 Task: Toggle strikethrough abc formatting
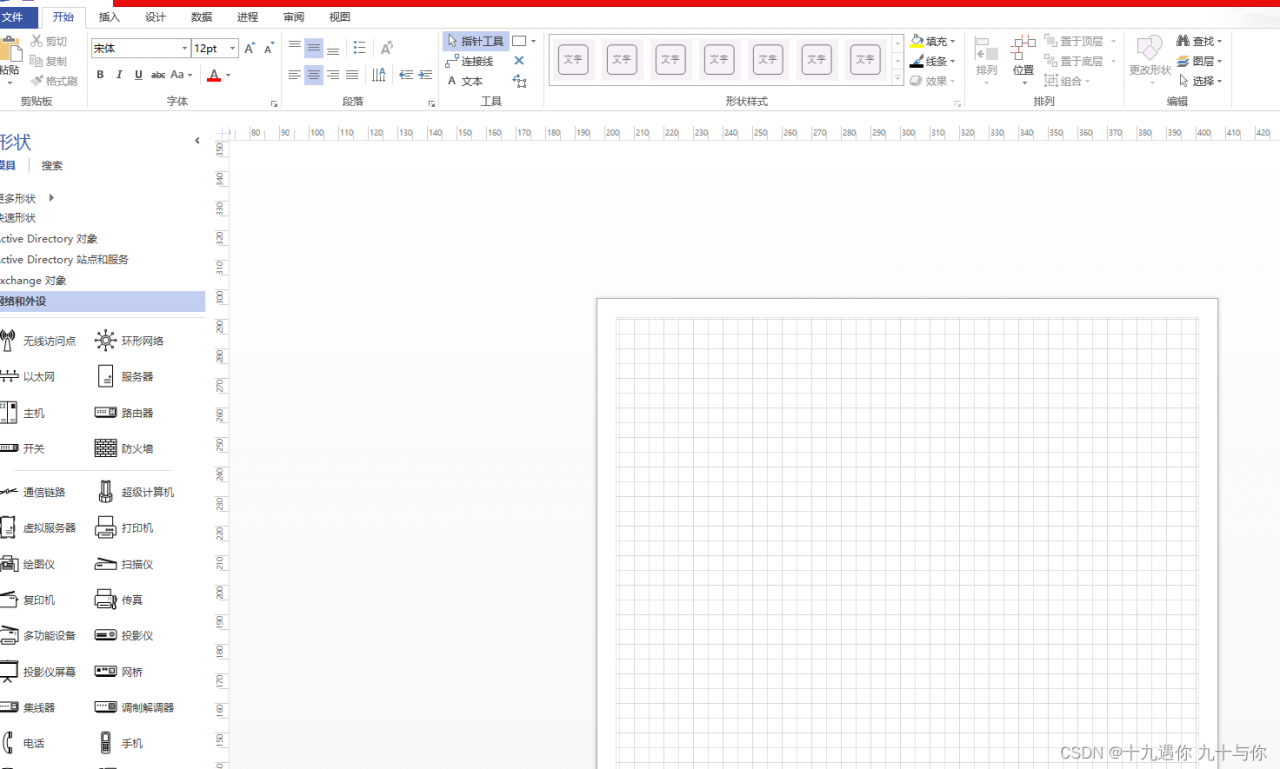click(x=157, y=75)
